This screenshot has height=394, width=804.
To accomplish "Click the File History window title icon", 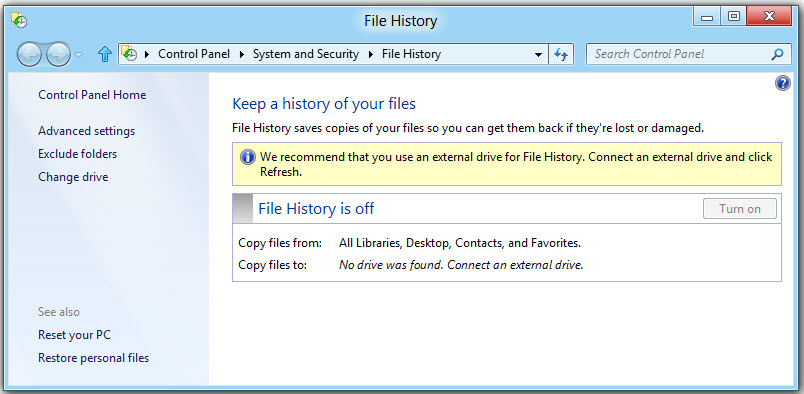I will pos(19,20).
